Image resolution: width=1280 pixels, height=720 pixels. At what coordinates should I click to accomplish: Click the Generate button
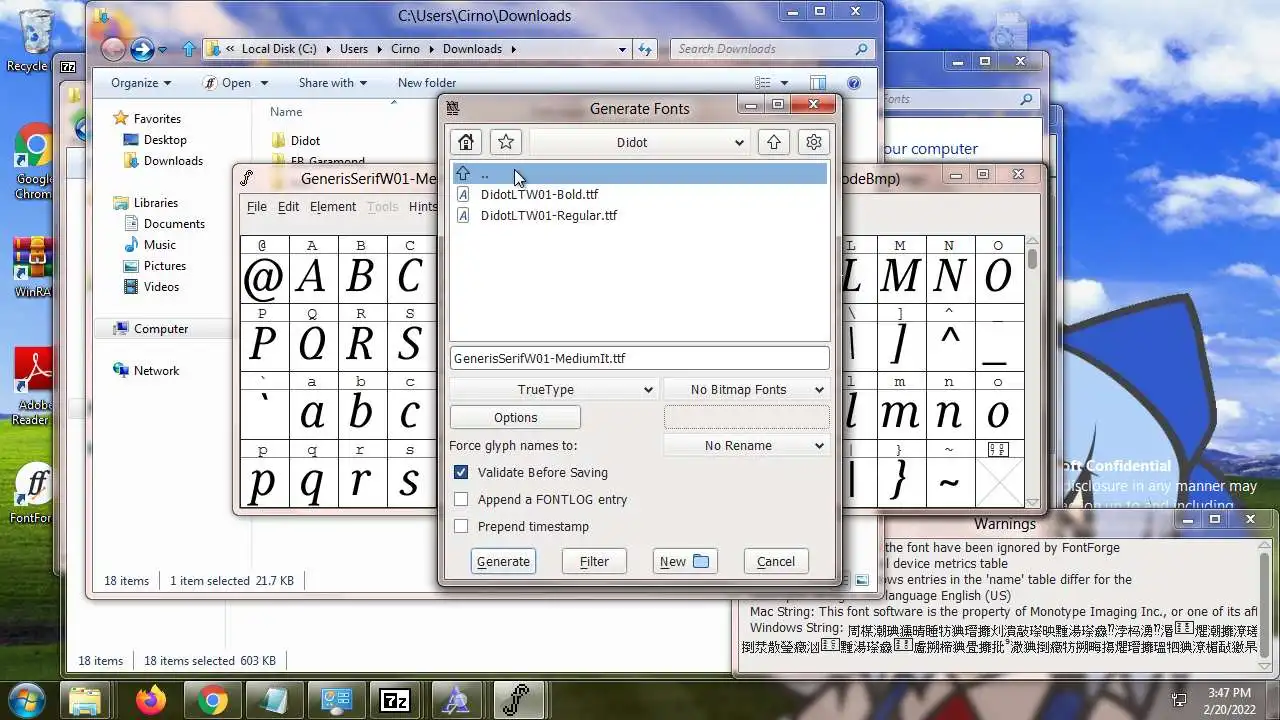[503, 561]
